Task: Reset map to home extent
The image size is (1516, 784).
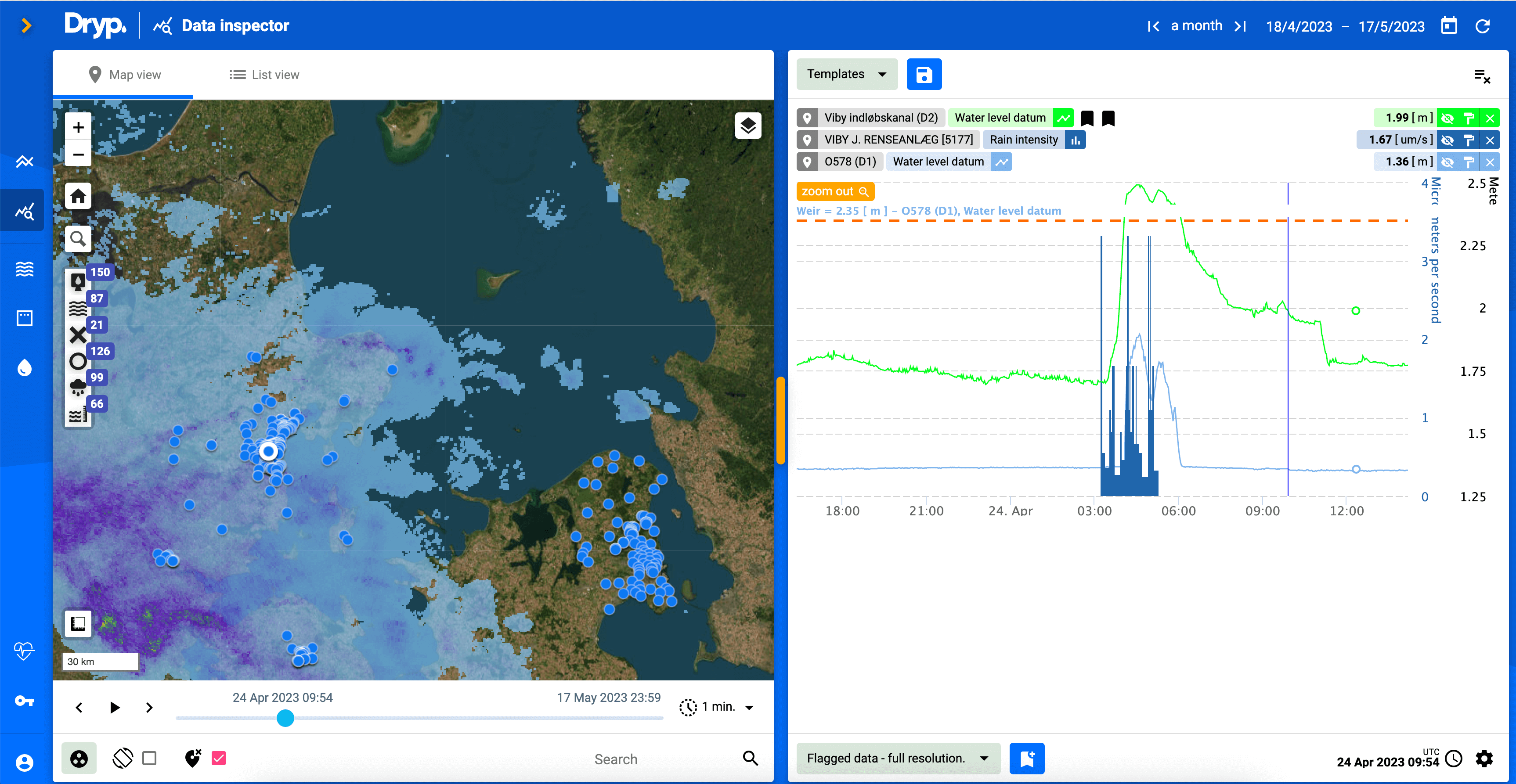Action: tap(78, 196)
